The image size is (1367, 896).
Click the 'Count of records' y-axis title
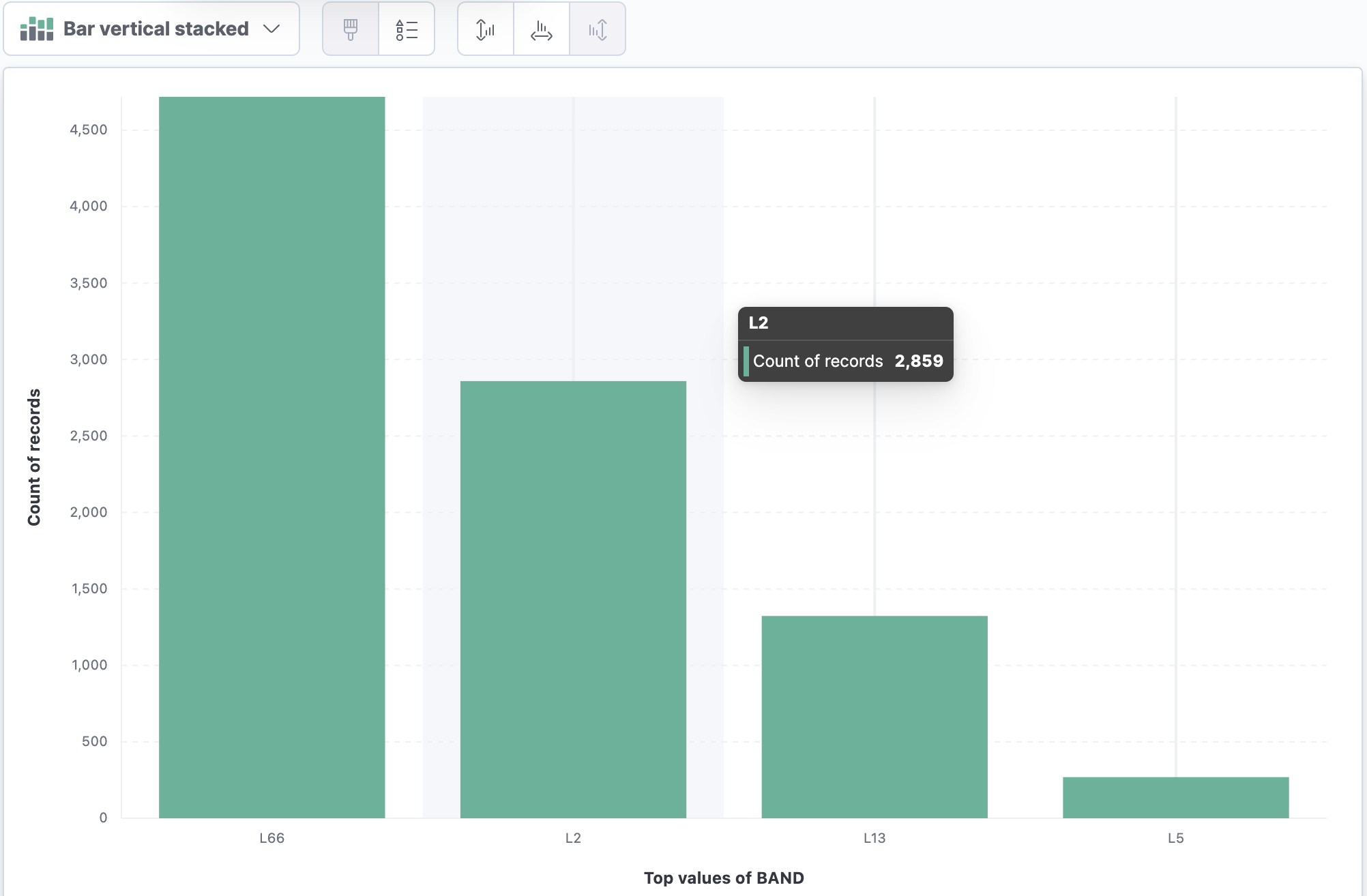34,457
